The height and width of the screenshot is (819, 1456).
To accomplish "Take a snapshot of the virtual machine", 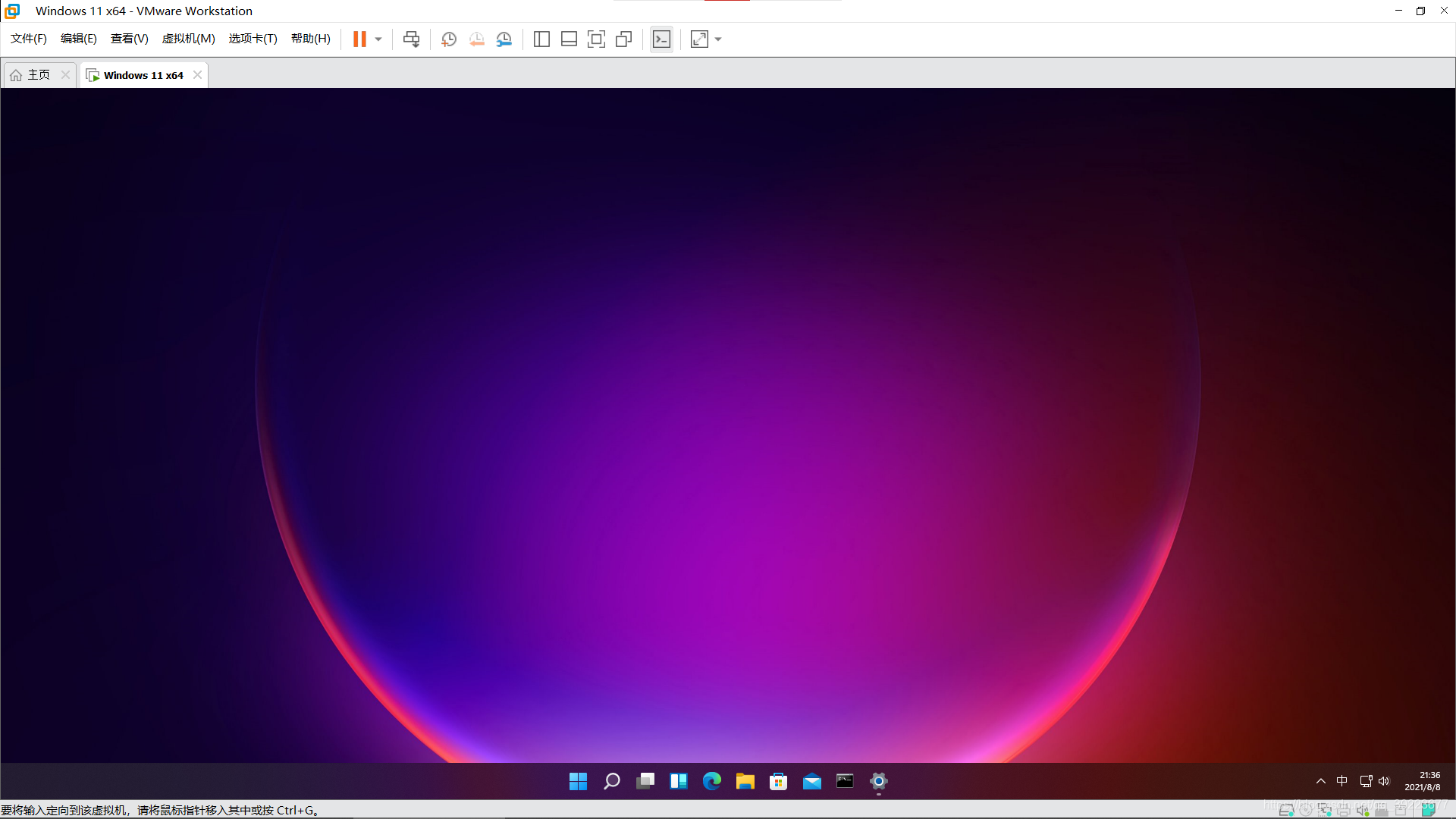I will [x=449, y=39].
